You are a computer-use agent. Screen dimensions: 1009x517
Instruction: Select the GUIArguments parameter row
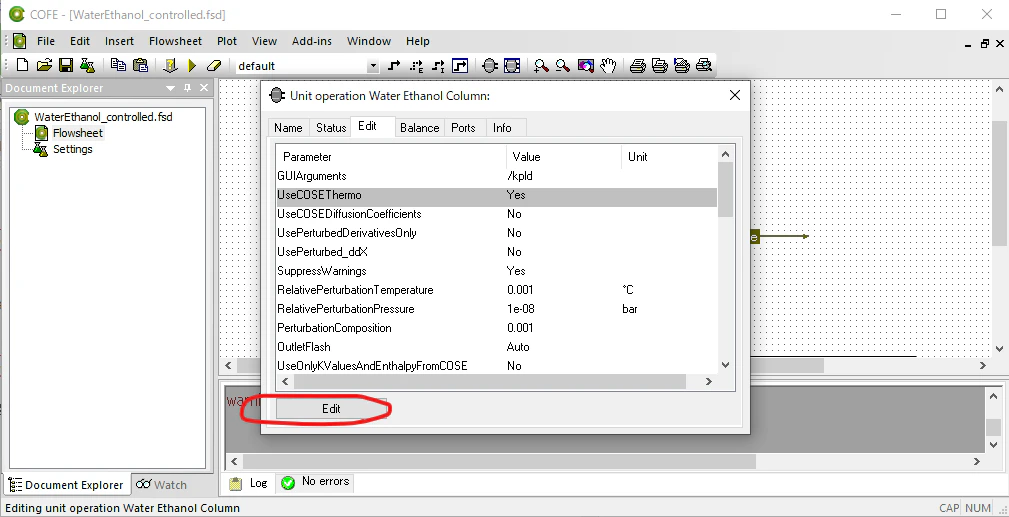click(x=496, y=176)
